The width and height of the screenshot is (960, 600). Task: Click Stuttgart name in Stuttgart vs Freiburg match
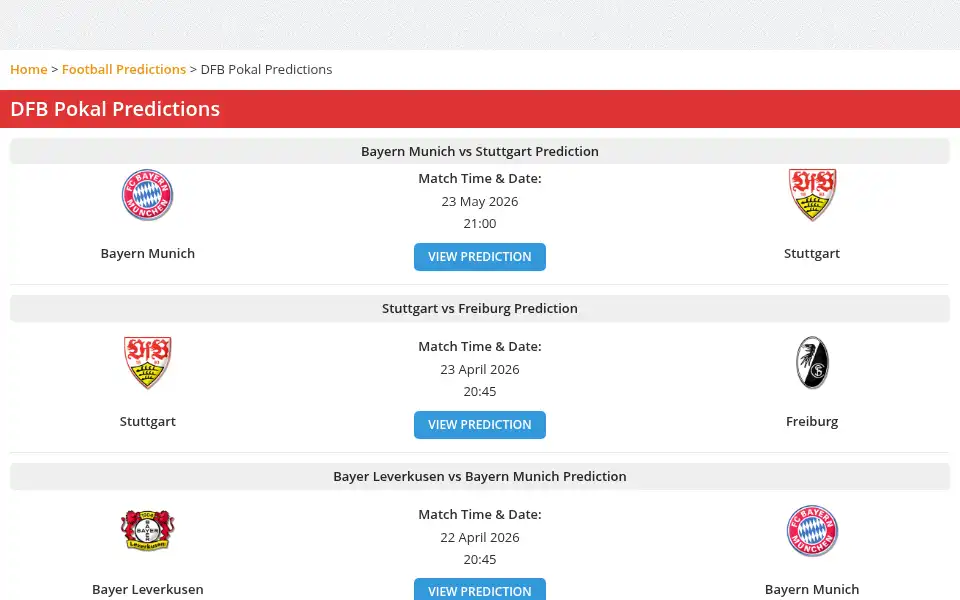coord(148,421)
